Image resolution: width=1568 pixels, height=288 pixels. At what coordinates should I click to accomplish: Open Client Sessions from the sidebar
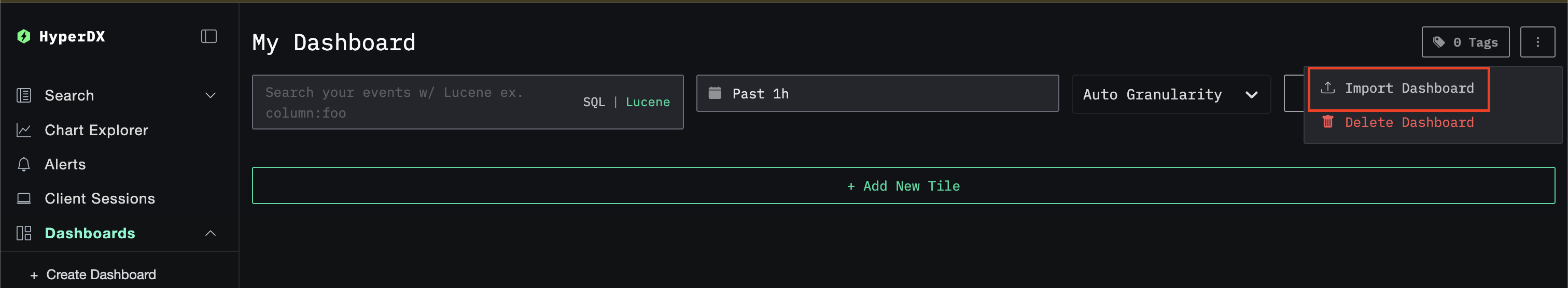tap(99, 199)
